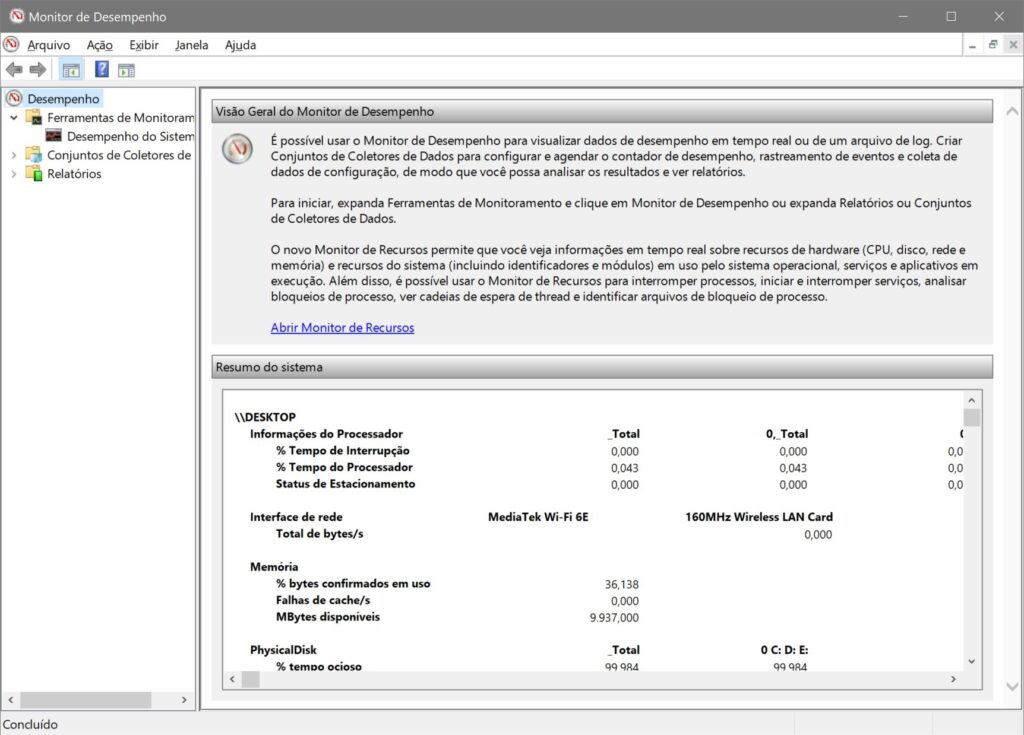The image size is (1024, 735).
Task: Click the Ferramentas de Monitoramento folder icon
Action: pos(33,118)
